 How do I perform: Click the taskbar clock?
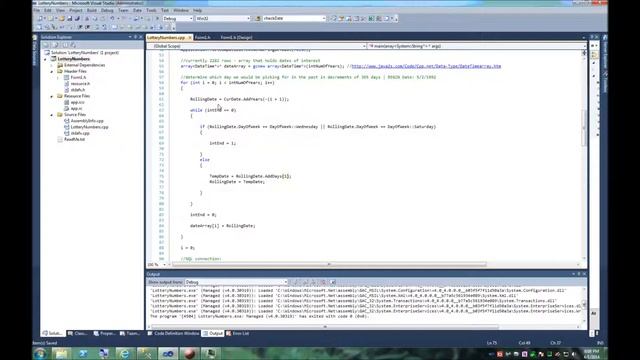pyautogui.click(x=591, y=353)
